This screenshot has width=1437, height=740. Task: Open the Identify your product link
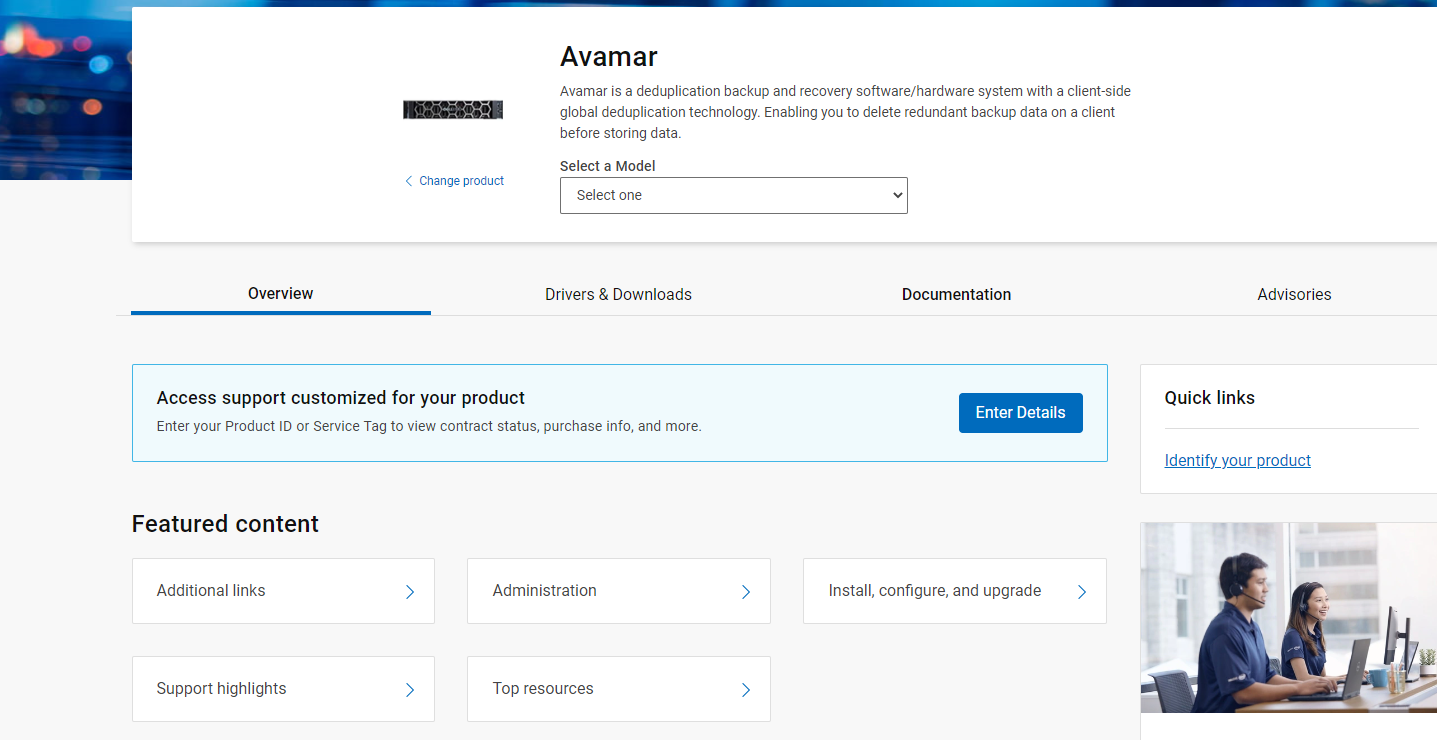click(1237, 460)
